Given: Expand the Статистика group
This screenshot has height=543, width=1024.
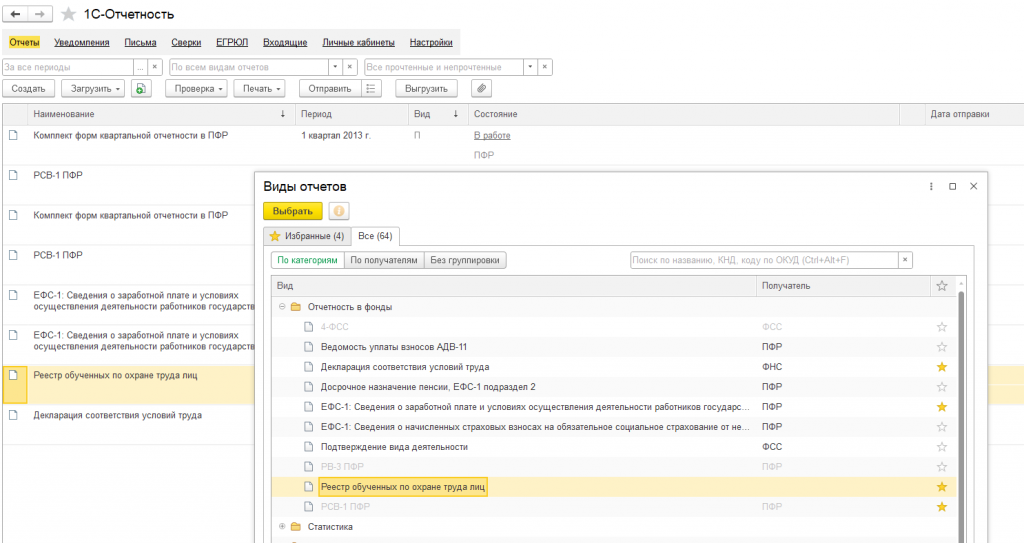Looking at the screenshot, I should [282, 527].
